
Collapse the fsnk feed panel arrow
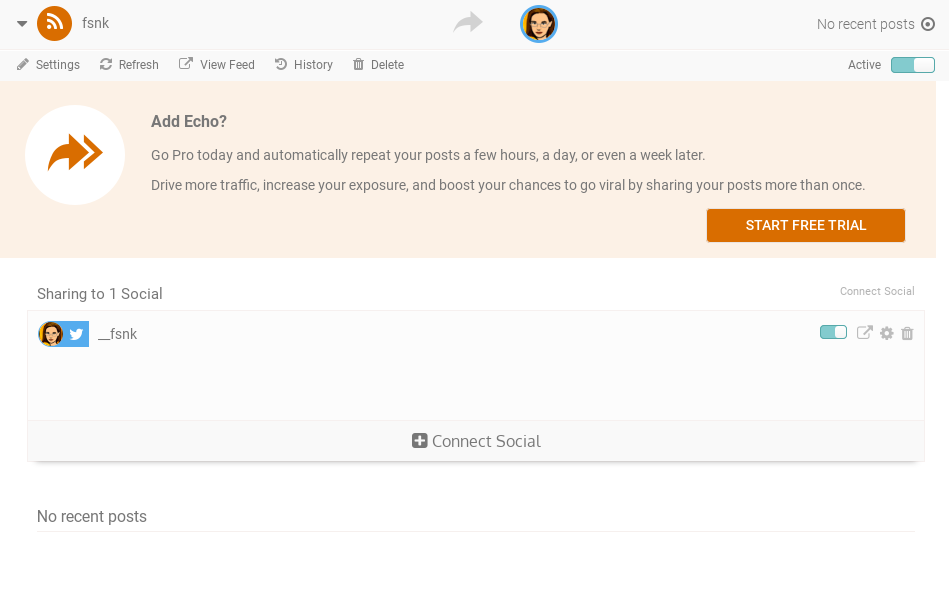pos(22,24)
